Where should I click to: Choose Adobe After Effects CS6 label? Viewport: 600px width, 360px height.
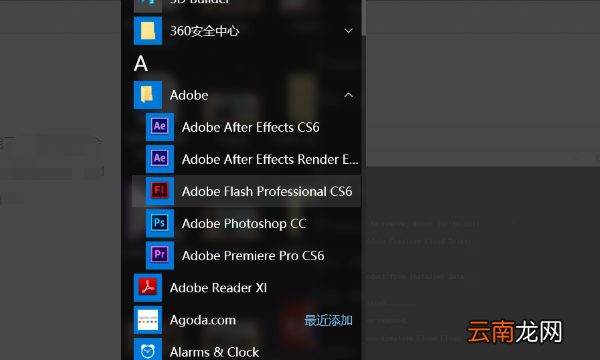pyautogui.click(x=251, y=127)
